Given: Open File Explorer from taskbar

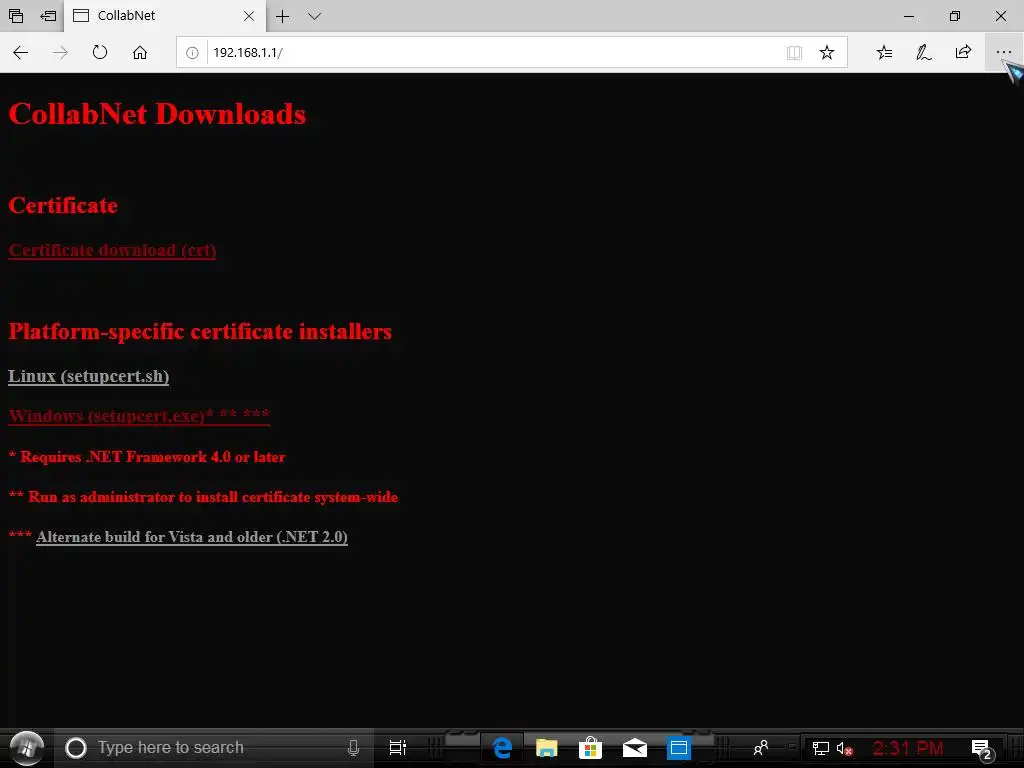Looking at the screenshot, I should pyautogui.click(x=547, y=748).
